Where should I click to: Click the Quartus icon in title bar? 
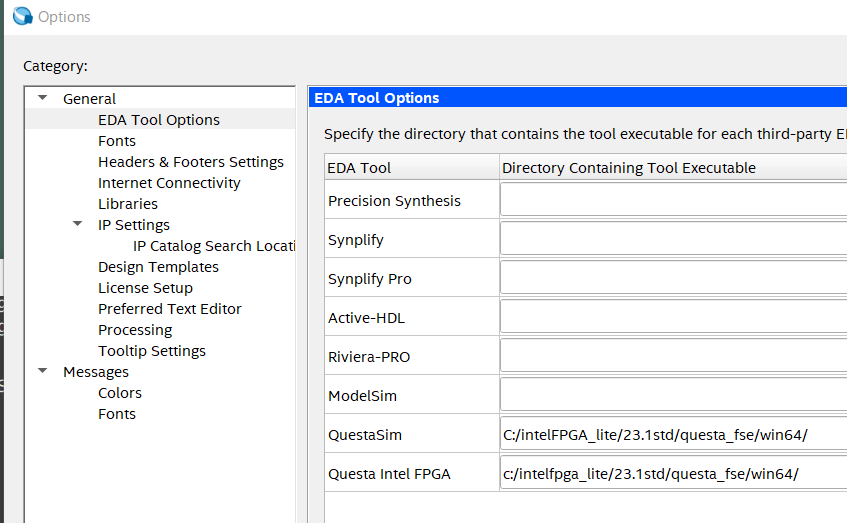click(x=22, y=17)
